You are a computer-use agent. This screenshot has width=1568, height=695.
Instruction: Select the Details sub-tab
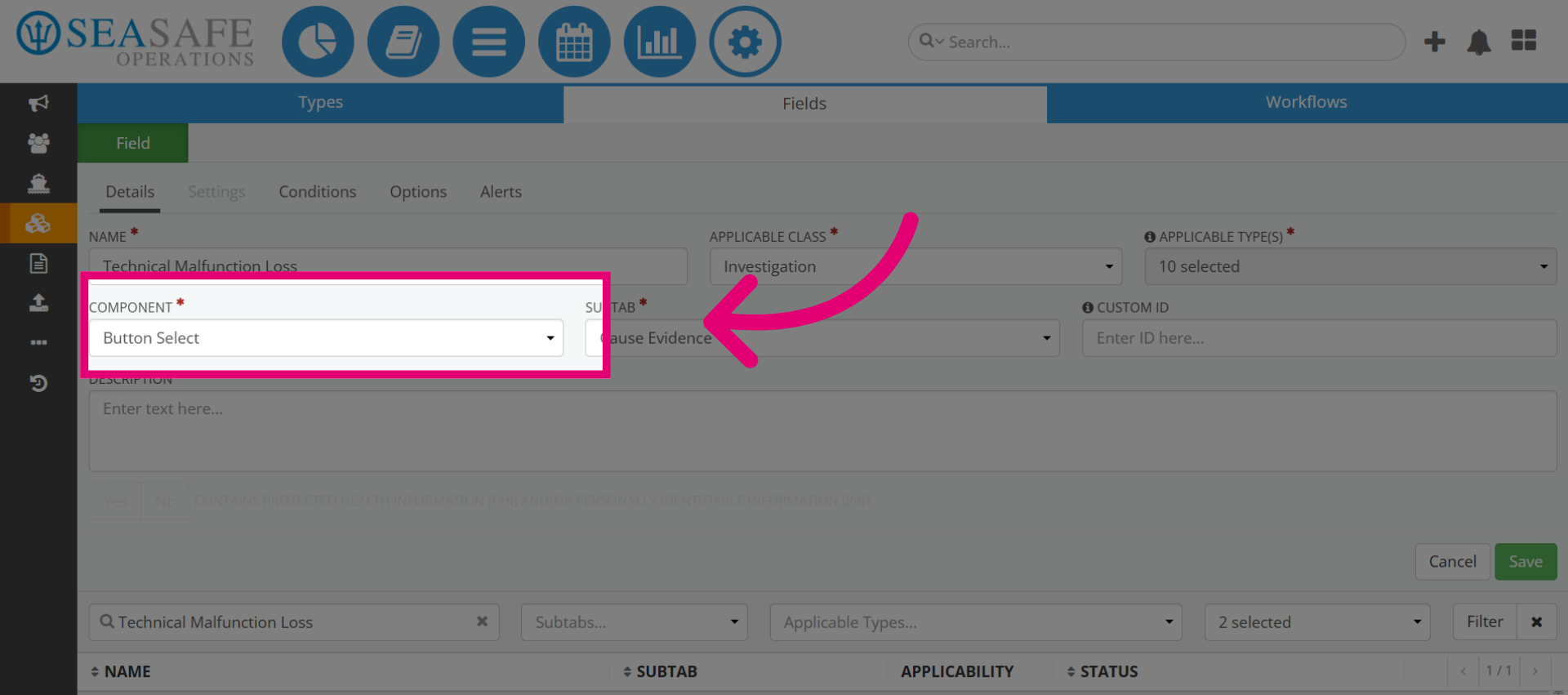130,192
